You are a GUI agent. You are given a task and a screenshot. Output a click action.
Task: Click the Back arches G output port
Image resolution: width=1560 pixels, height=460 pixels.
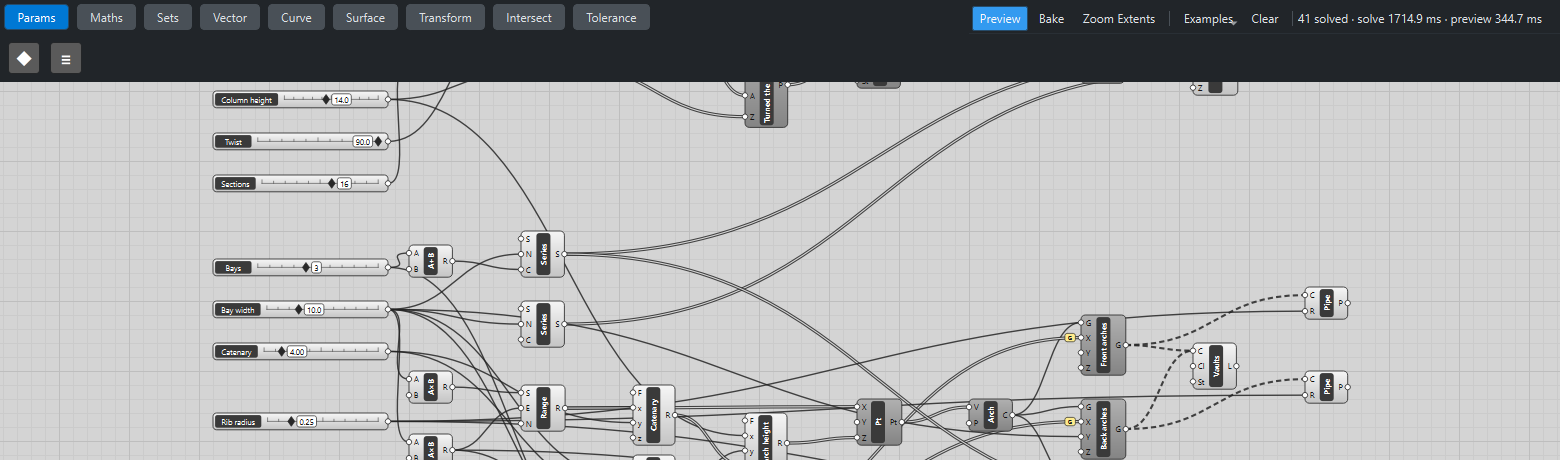click(x=1125, y=429)
